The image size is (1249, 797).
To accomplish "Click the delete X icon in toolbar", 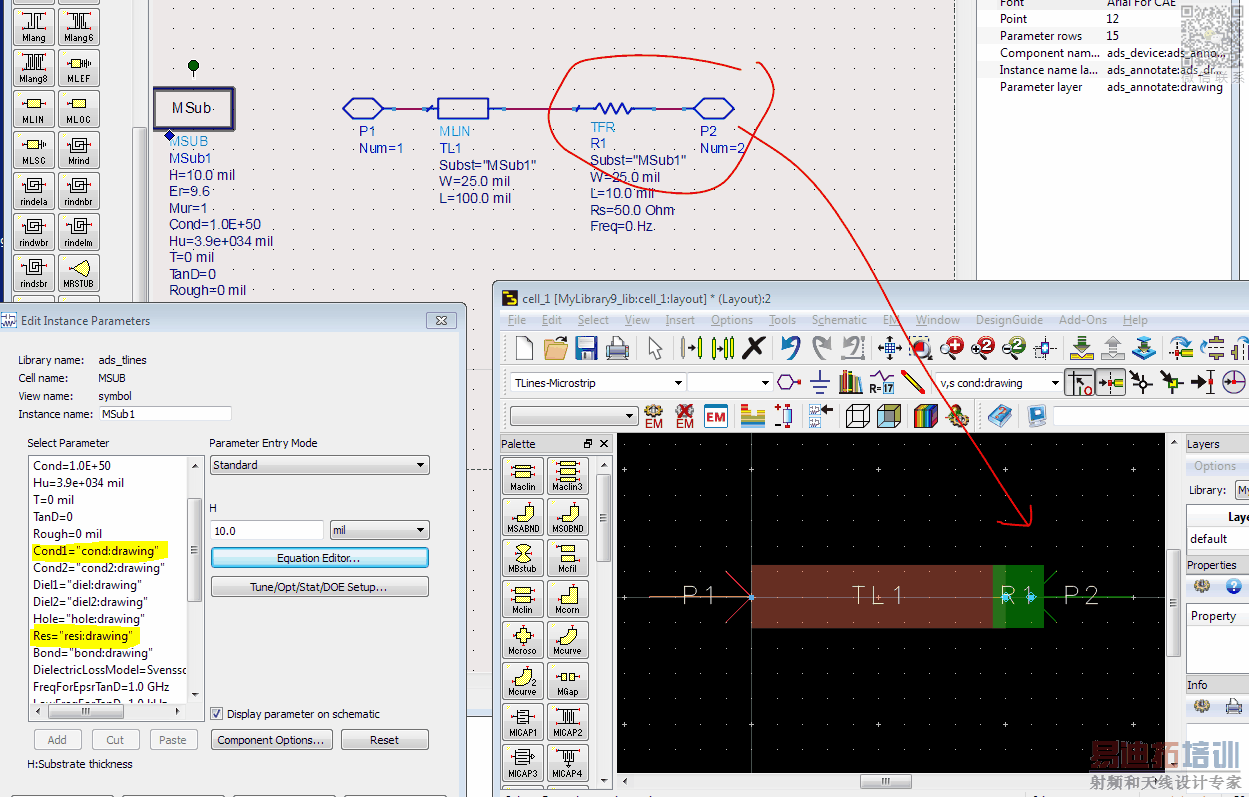I will pos(754,348).
